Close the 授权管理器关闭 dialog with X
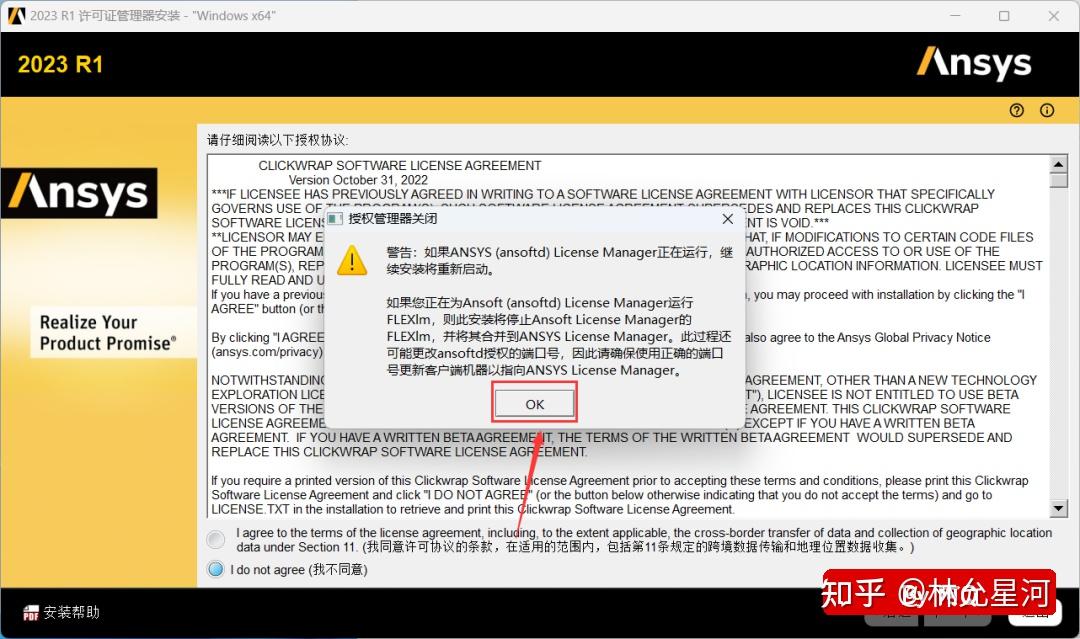The width and height of the screenshot is (1080, 639). tap(727, 218)
